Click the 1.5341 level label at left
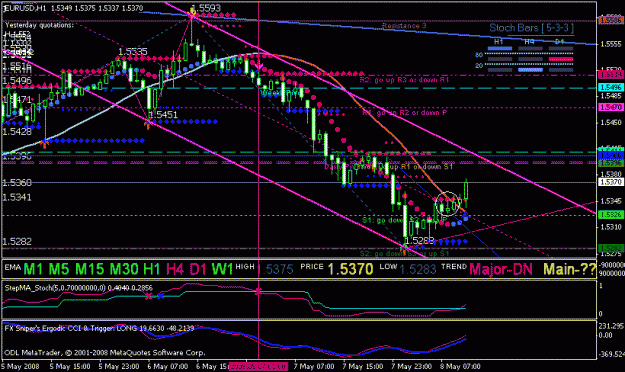This screenshot has height=372, width=625. [17, 197]
